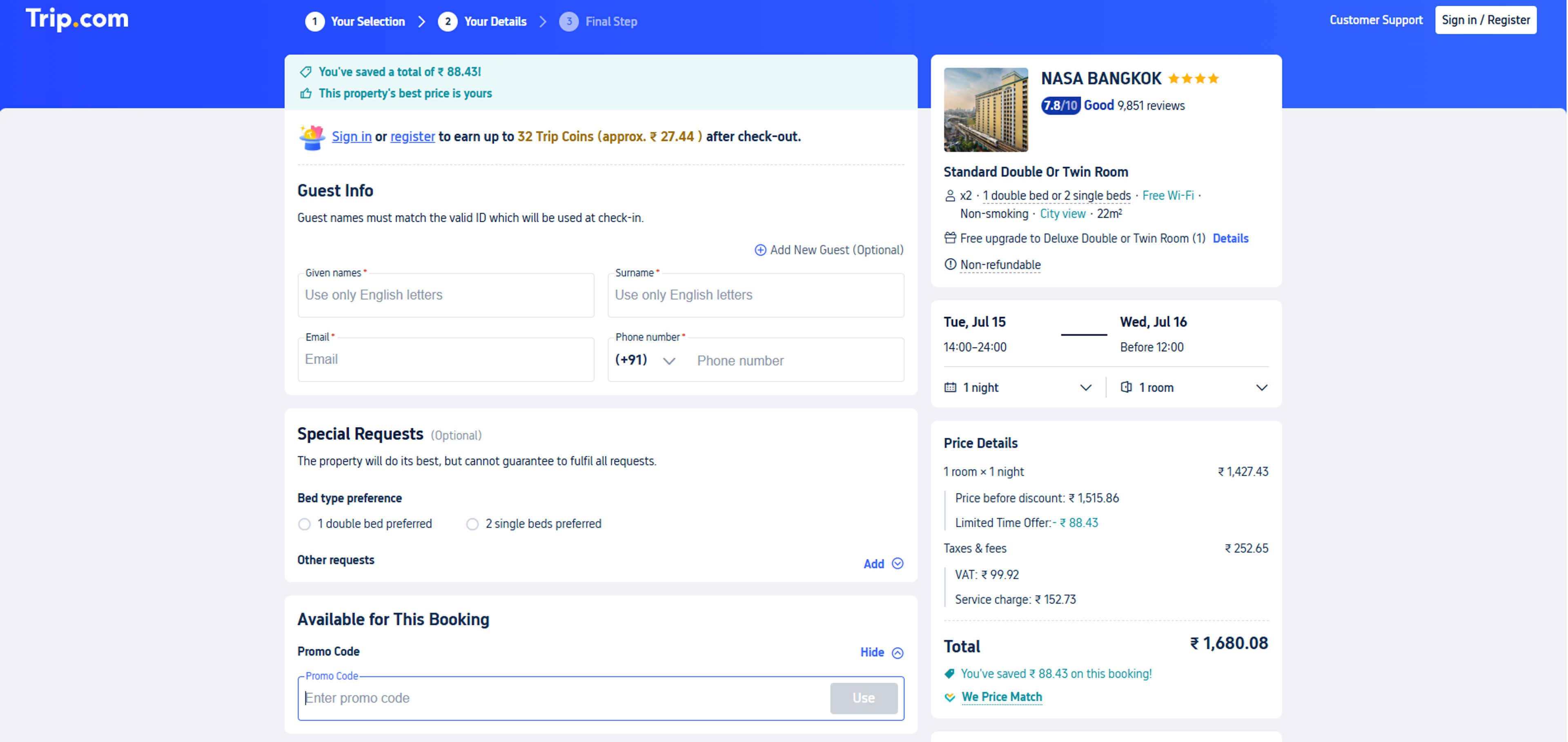Click the 7.8/10 rating badge
This screenshot has width=1568, height=742.
1060,105
